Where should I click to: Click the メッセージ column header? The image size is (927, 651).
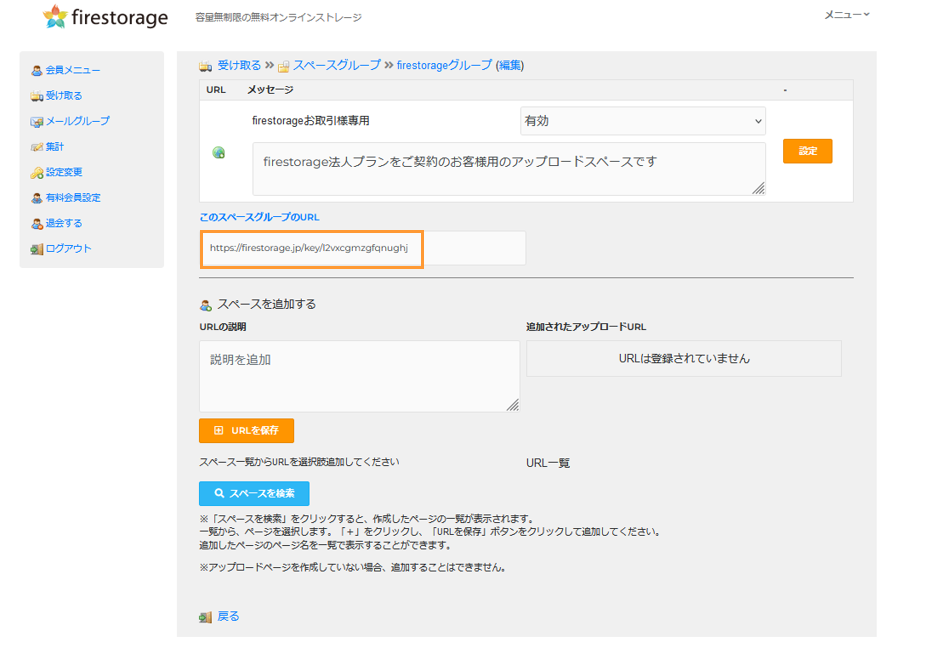[270, 90]
